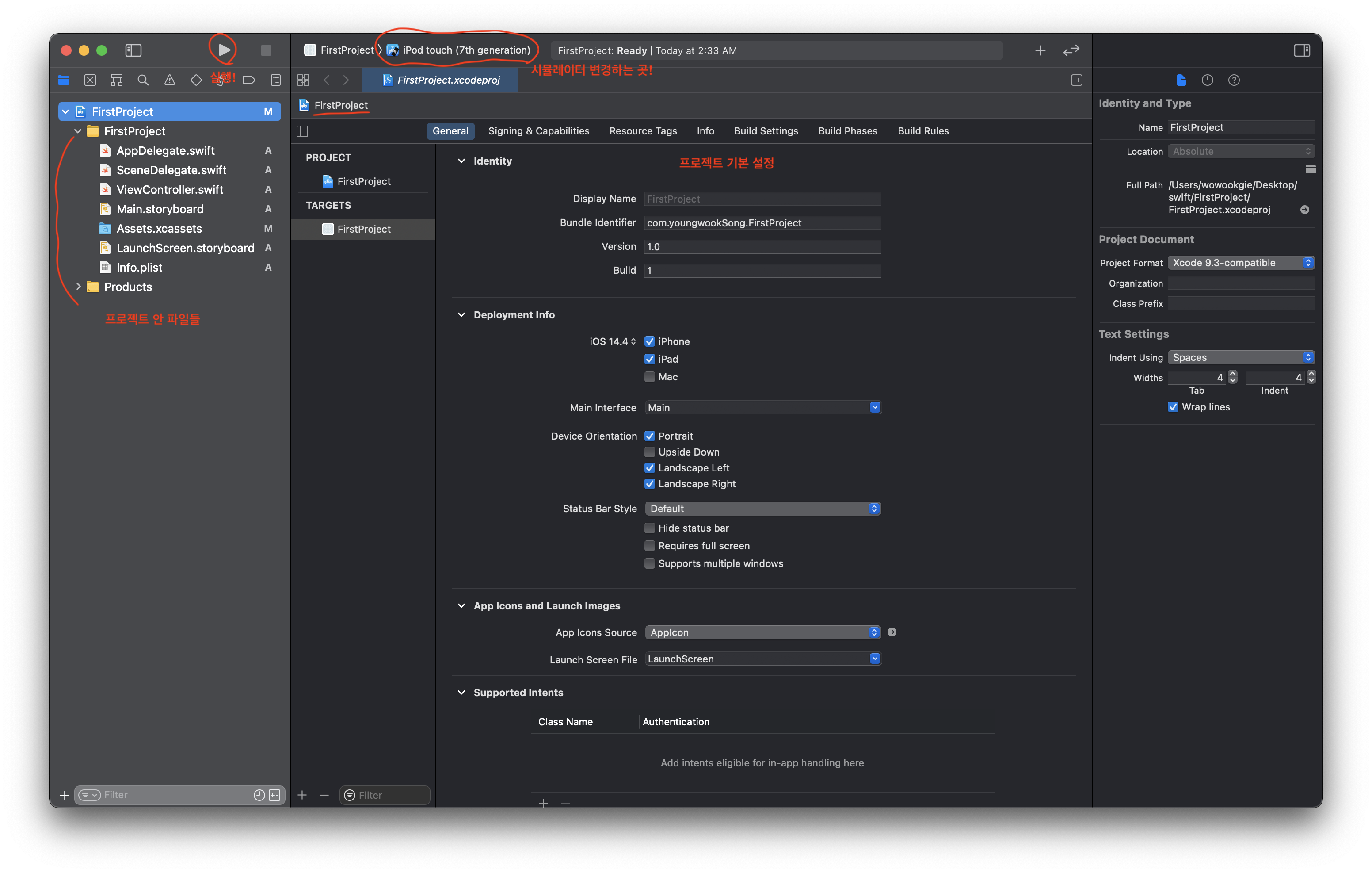Click the Stop button next to Run
1372x873 pixels.
[265, 49]
